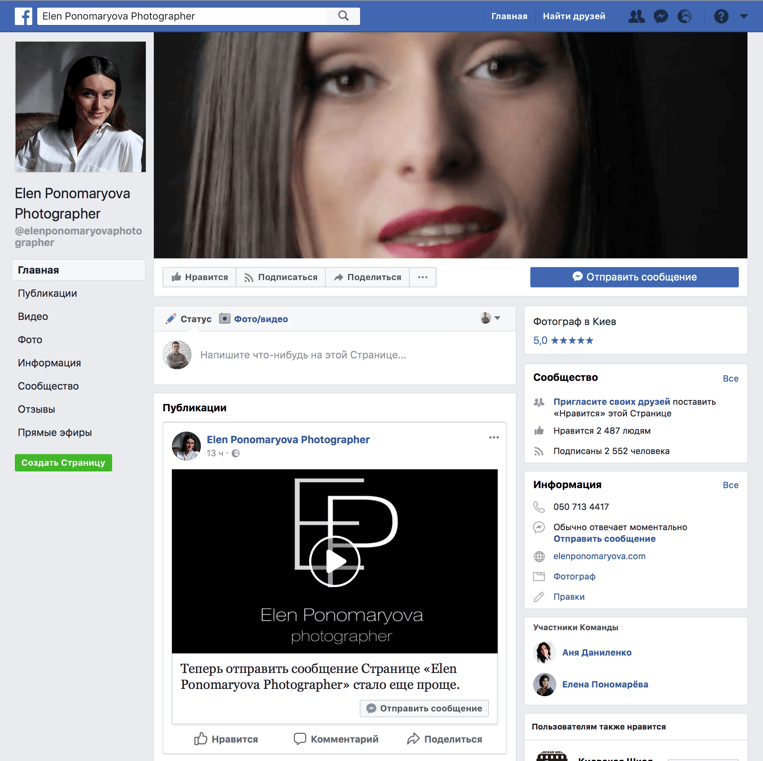Share the post via Поделиться

(445, 739)
